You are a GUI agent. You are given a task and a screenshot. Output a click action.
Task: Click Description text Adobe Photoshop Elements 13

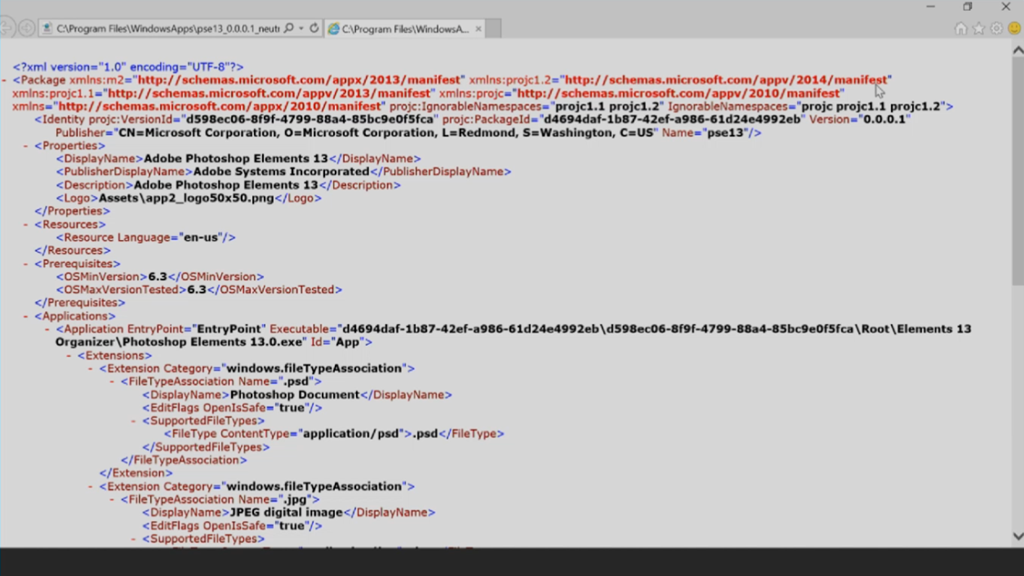[226, 185]
